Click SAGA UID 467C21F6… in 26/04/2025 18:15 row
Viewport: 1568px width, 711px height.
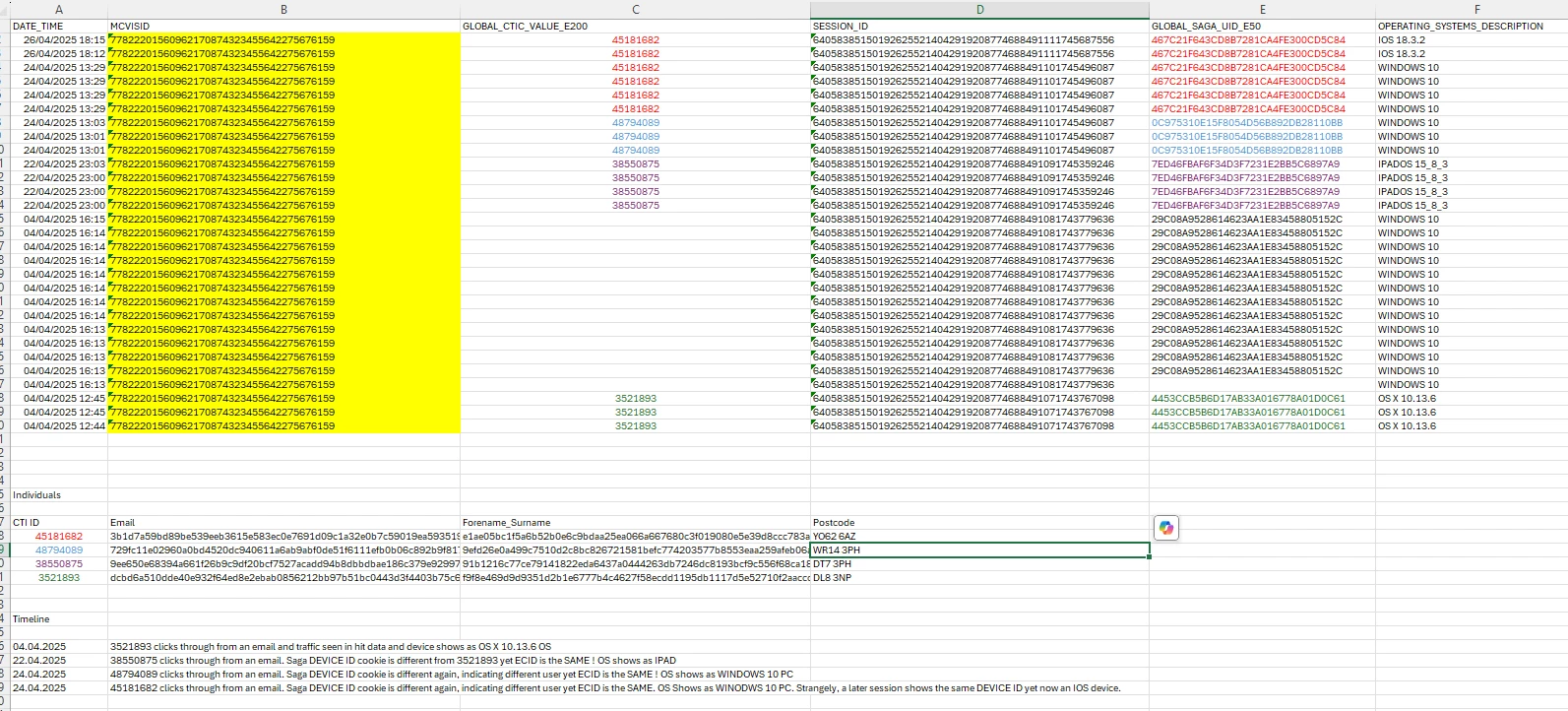tap(1262, 40)
